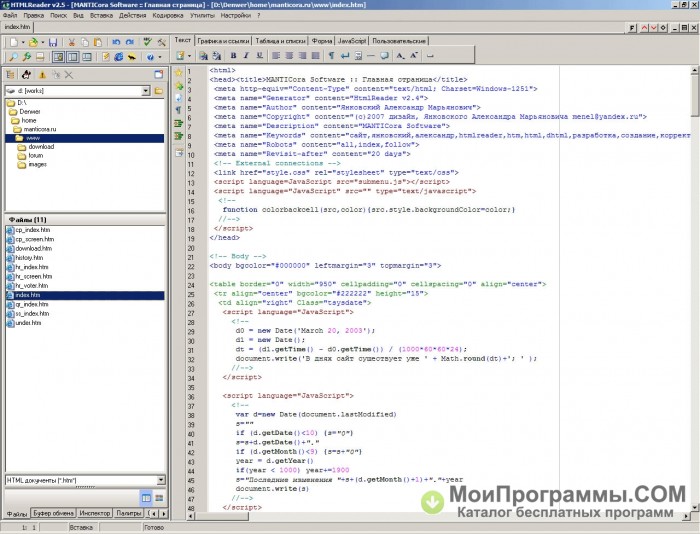Screen dimensions: 700x534
Task: Open the Кодировка menu
Action: (168, 15)
